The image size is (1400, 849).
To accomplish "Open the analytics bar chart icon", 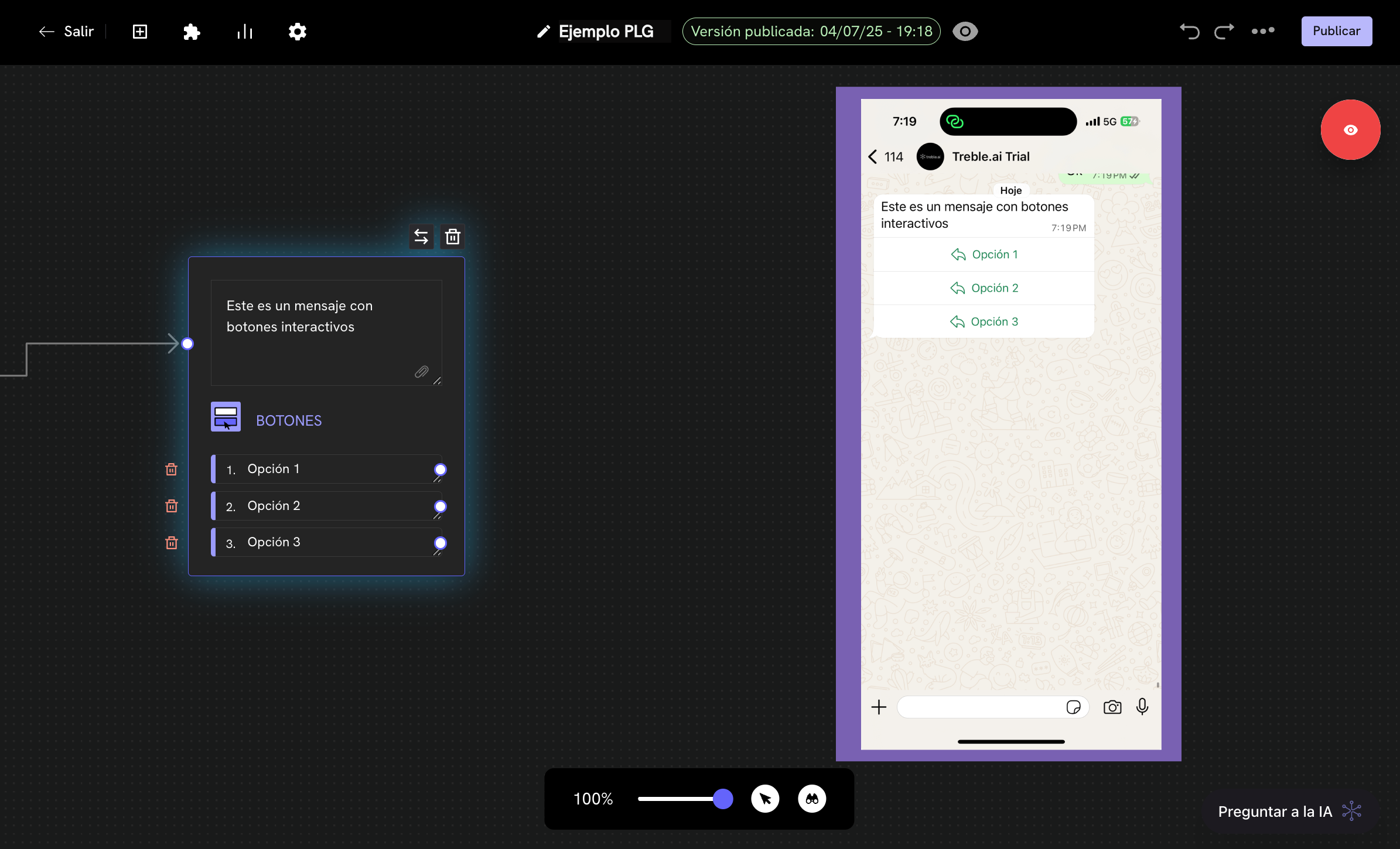I will click(x=244, y=32).
